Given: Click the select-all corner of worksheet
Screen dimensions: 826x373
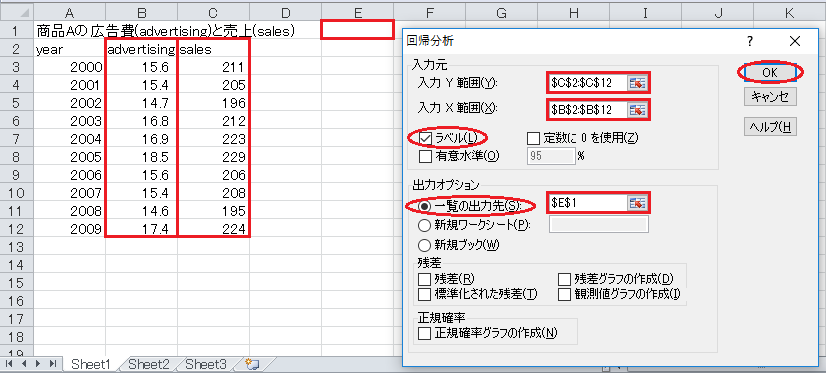Looking at the screenshot, I should tap(16, 13).
